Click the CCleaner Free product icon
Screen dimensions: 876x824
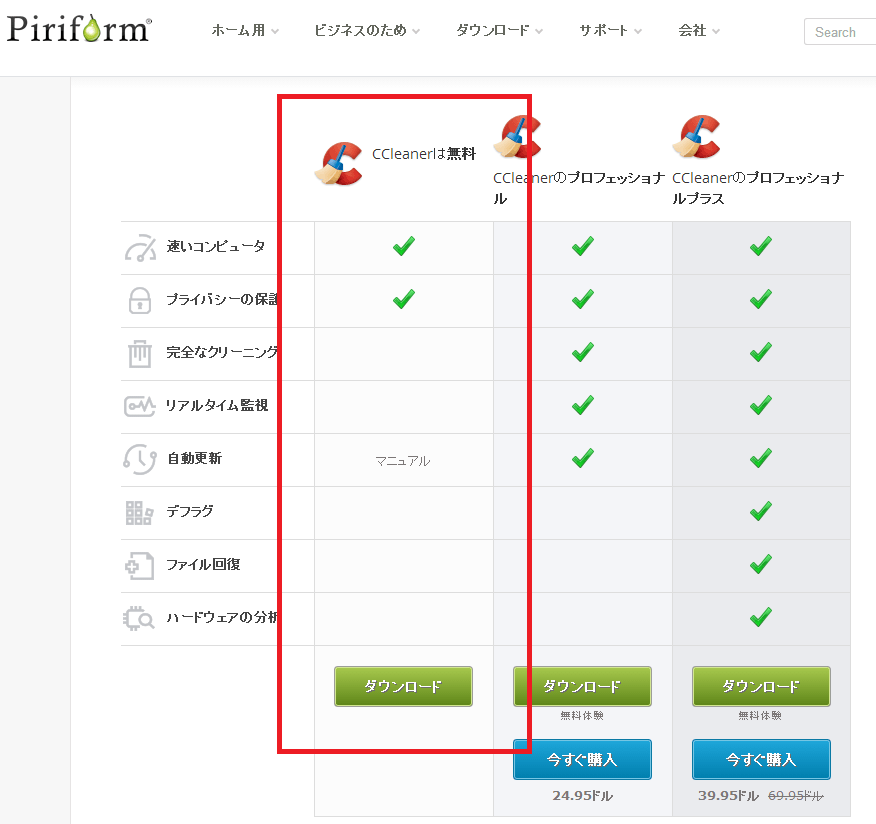[339, 163]
